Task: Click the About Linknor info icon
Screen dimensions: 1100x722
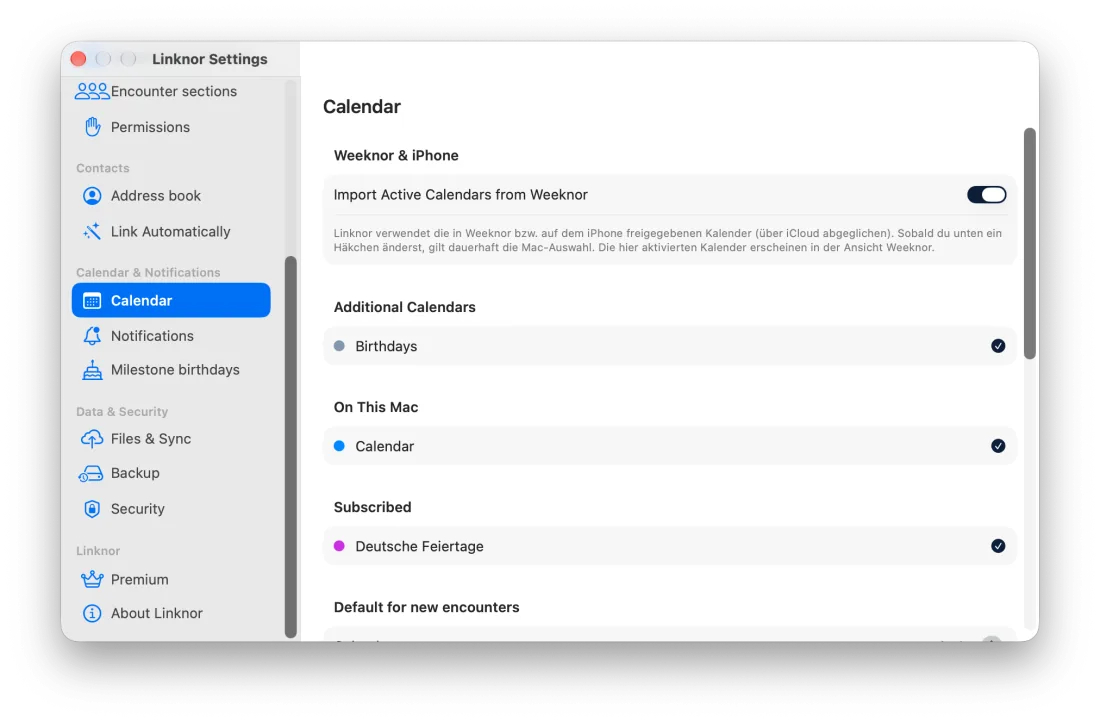Action: coord(92,613)
